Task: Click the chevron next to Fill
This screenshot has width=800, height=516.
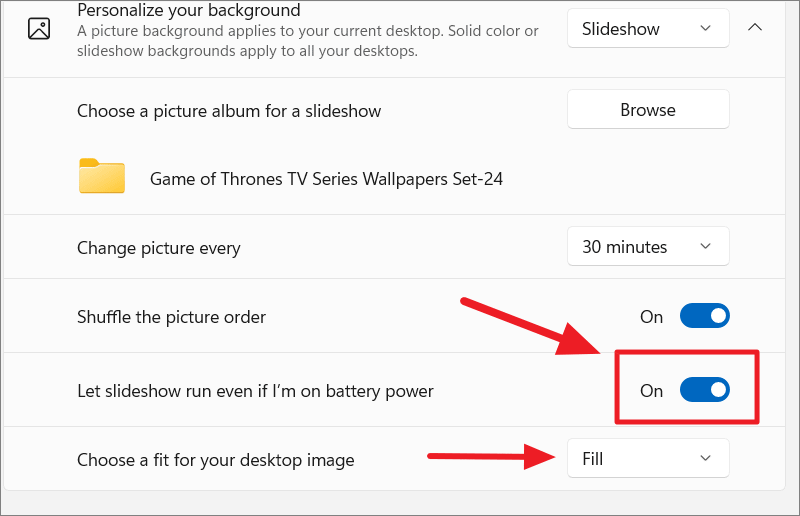Action: 706,458
